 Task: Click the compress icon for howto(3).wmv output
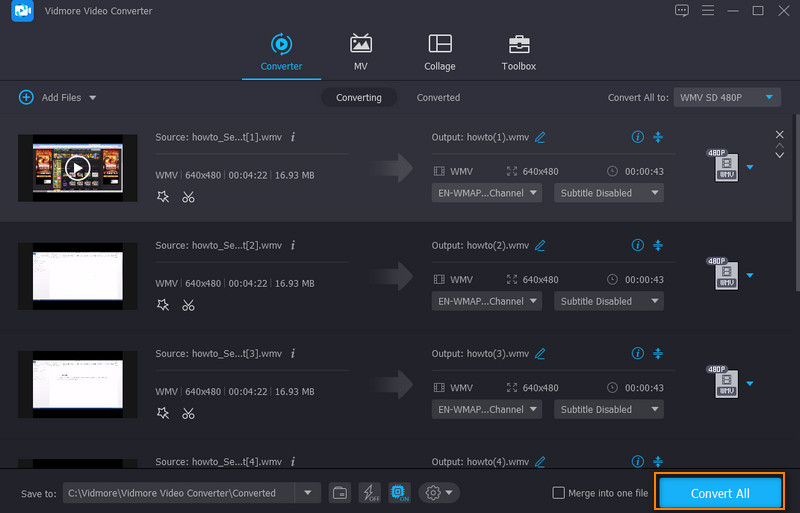pyautogui.click(x=658, y=353)
